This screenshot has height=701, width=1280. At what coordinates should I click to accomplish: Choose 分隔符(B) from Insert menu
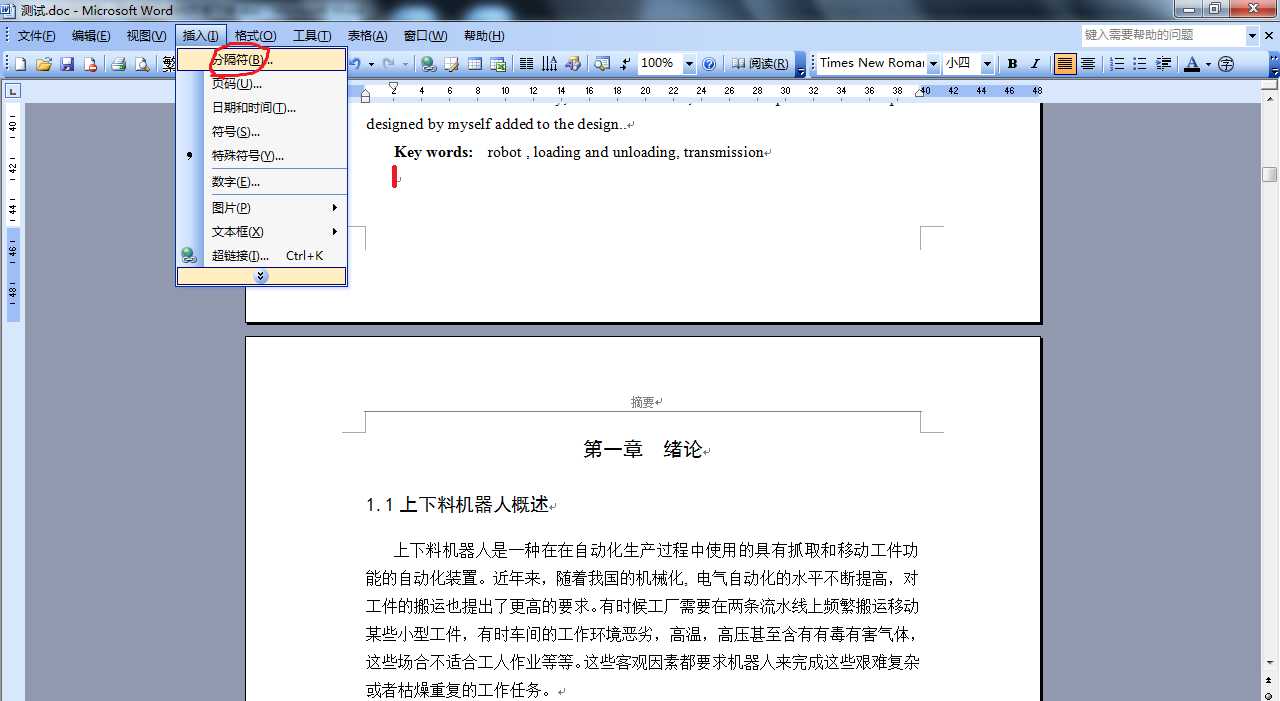click(262, 59)
